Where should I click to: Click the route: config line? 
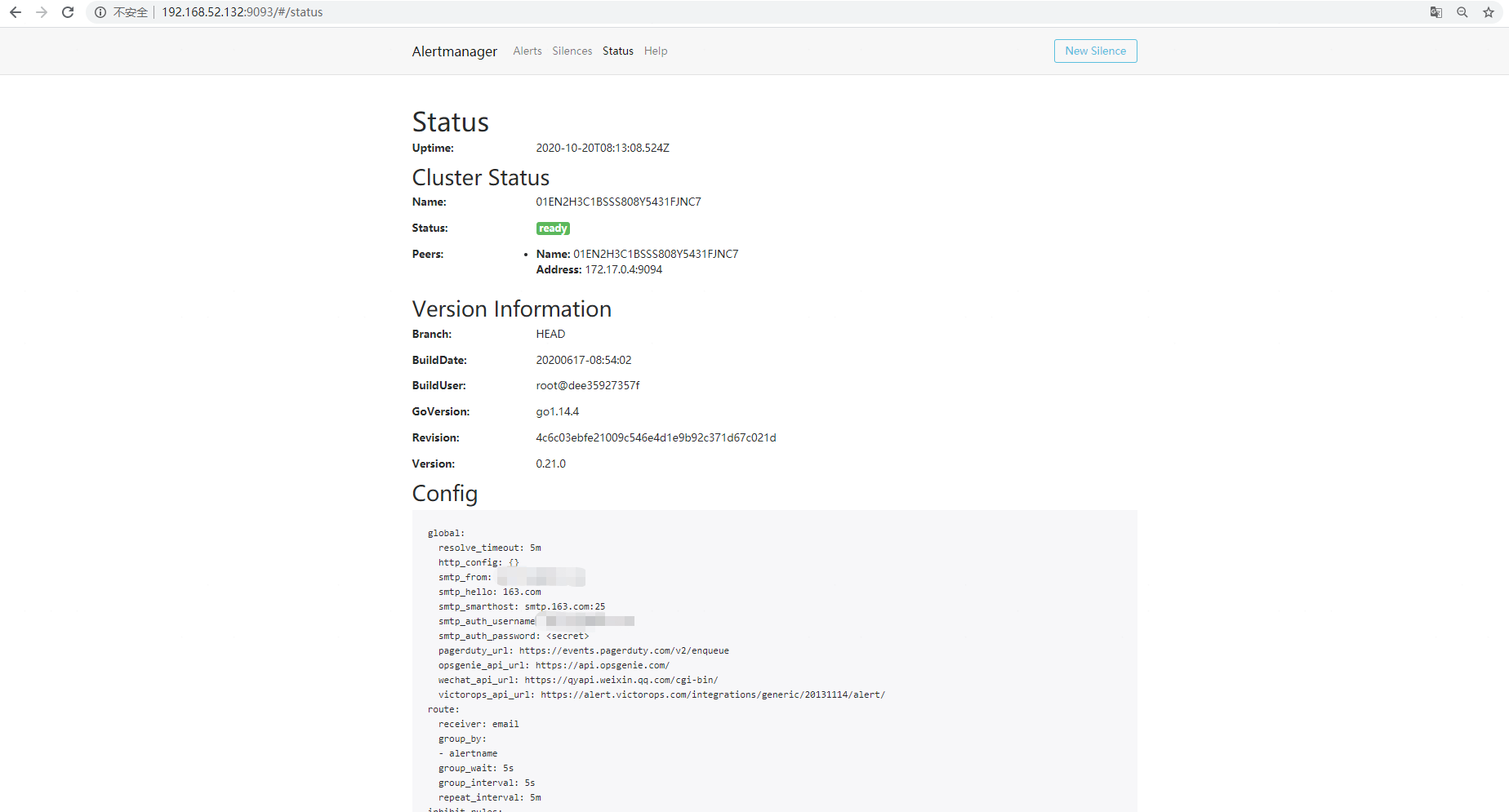point(443,709)
